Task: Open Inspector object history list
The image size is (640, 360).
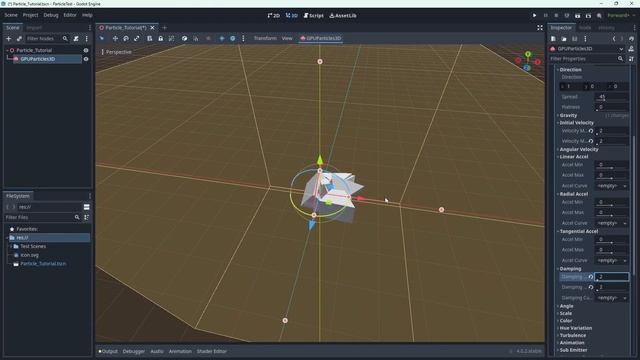Action: (x=631, y=39)
